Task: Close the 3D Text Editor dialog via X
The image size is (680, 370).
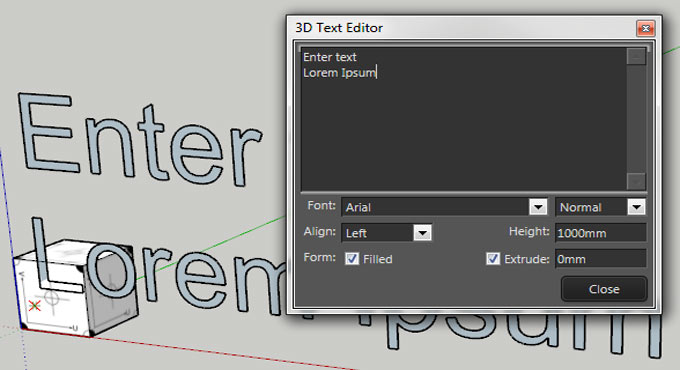Action: [x=645, y=28]
